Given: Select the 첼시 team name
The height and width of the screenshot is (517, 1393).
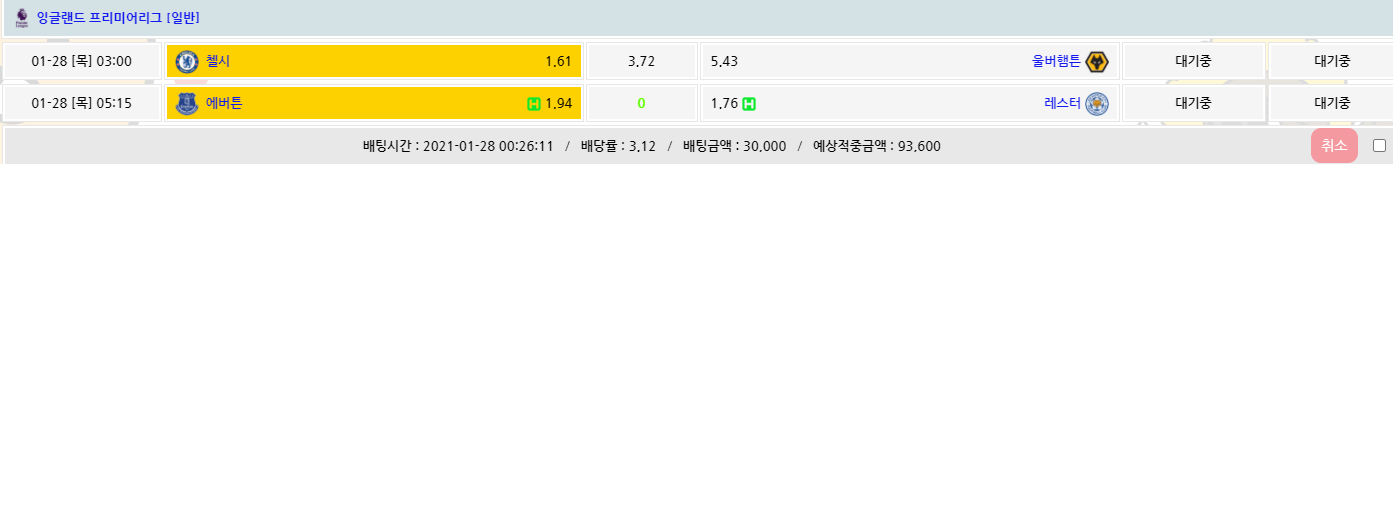Looking at the screenshot, I should pyautogui.click(x=218, y=62).
